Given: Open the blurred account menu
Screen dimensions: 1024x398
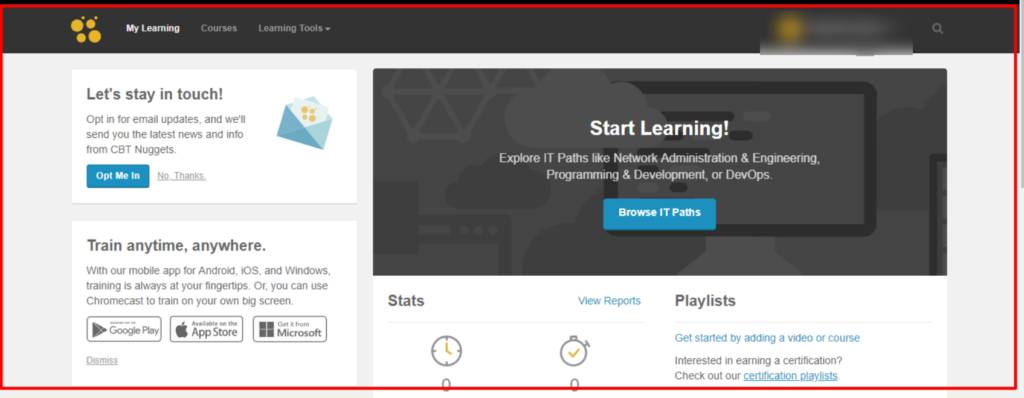Looking at the screenshot, I should coord(836,33).
